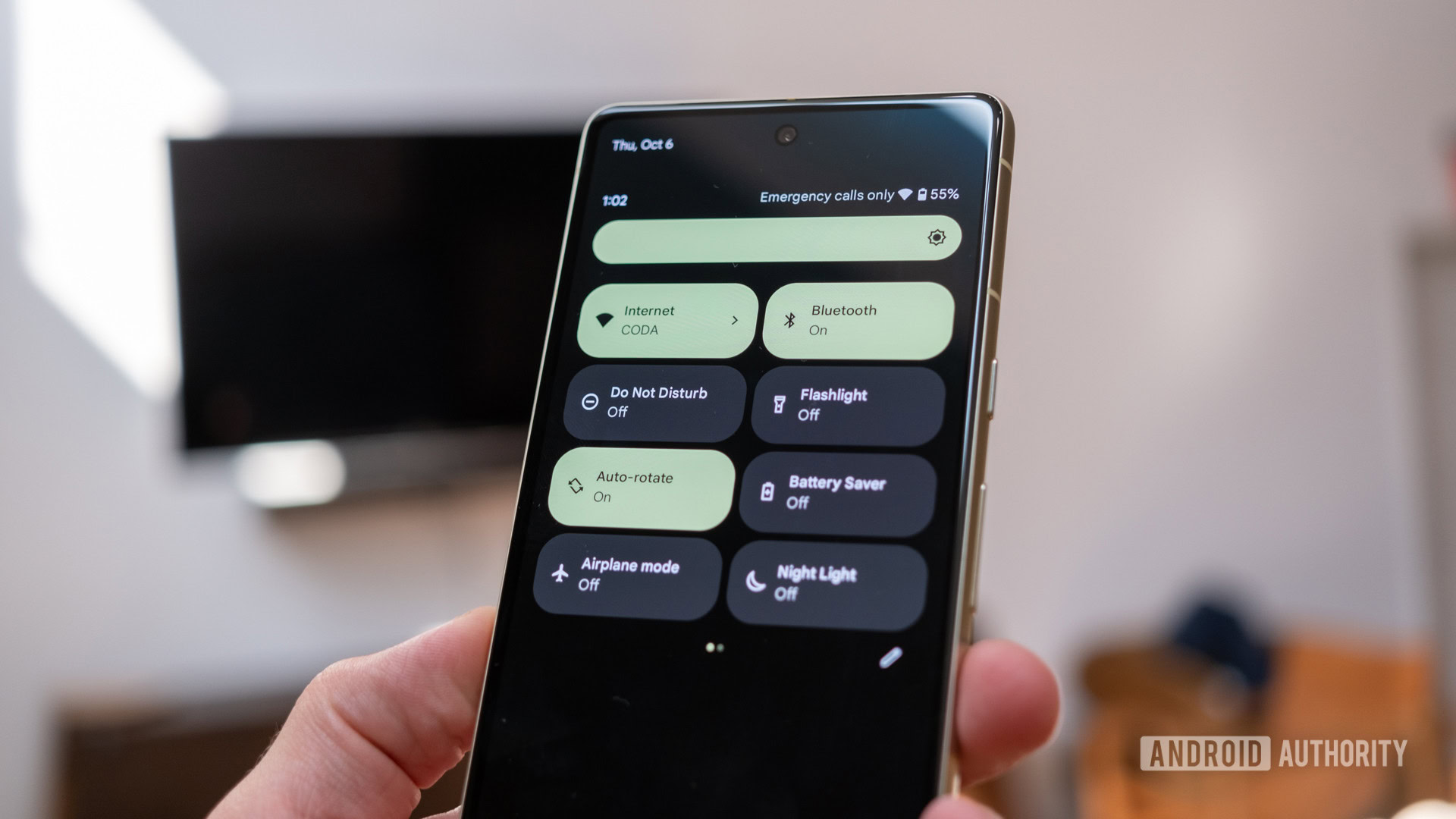The image size is (1456, 819).
Task: Expand the top settings gear panel
Action: [937, 237]
